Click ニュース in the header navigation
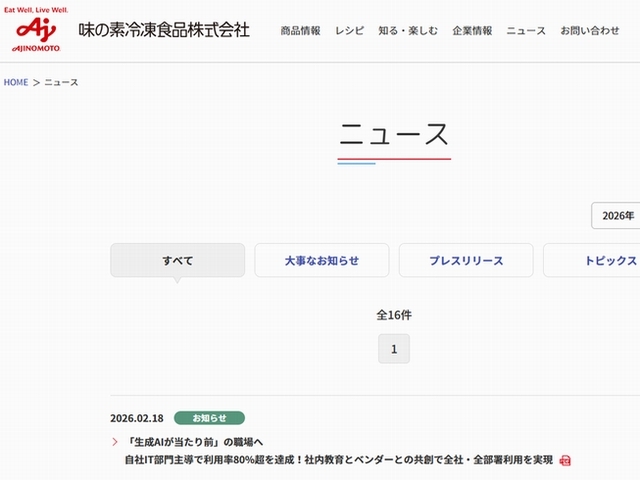Image resolution: width=640 pixels, height=480 pixels. pos(526,31)
